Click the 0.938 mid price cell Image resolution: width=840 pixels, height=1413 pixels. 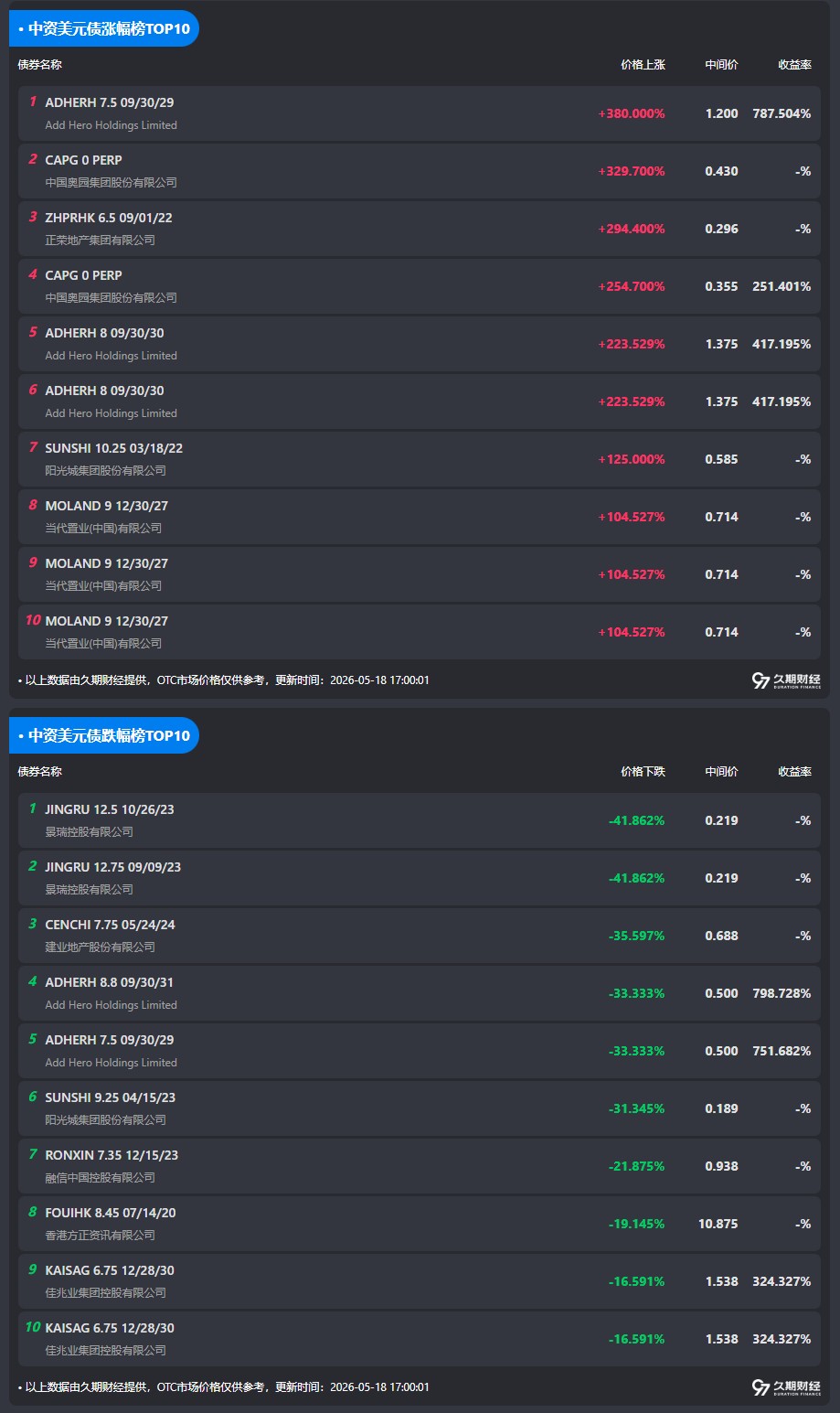(x=721, y=1167)
